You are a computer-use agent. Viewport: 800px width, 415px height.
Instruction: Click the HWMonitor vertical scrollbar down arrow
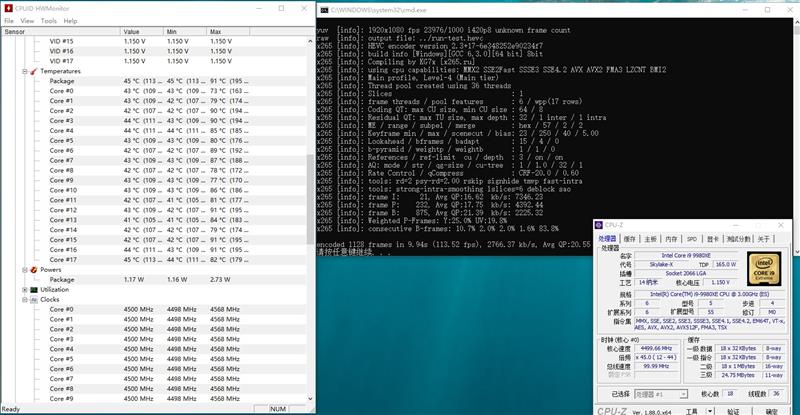[x=311, y=399]
